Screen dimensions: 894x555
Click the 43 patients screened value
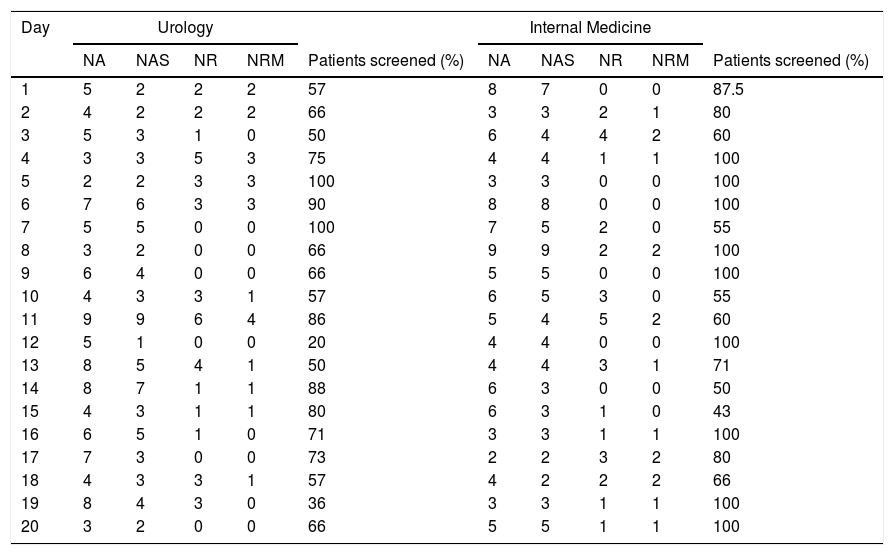[x=721, y=411]
